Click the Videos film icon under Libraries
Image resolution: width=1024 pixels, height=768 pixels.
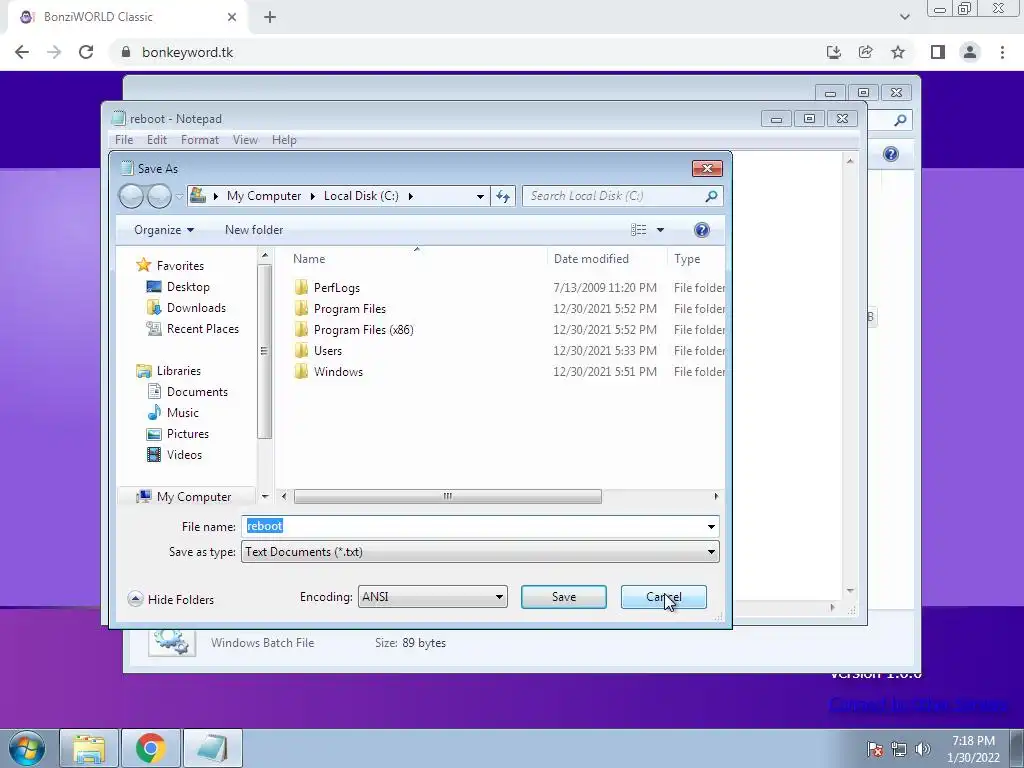(153, 455)
